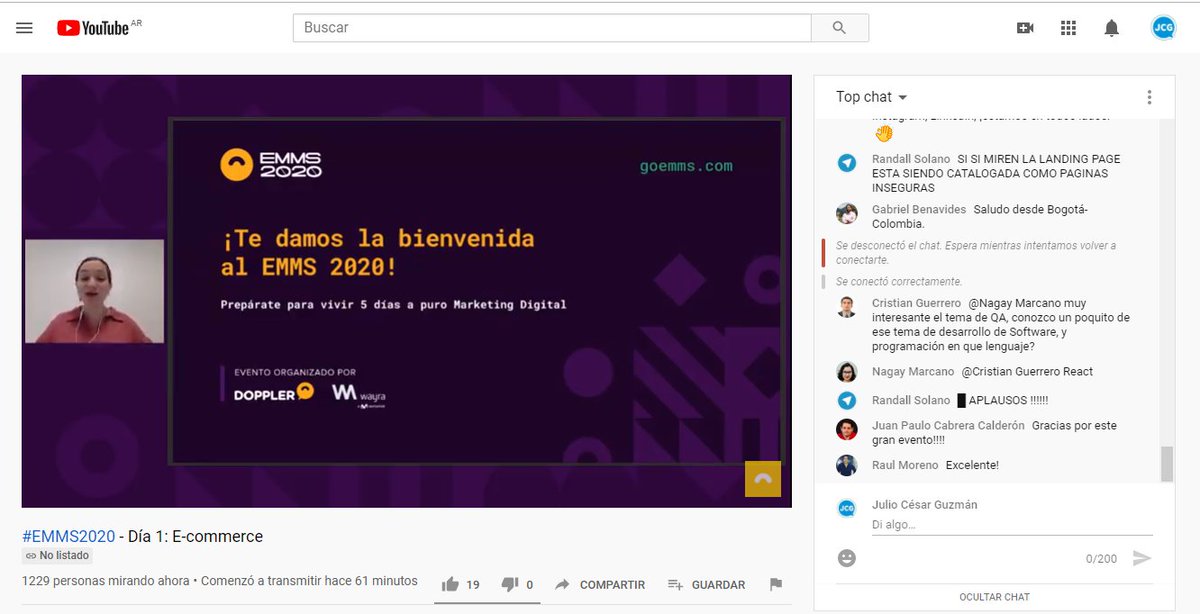Click Raul Moreno's Excelente! message
This screenshot has width=1200, height=614.
pyautogui.click(x=972, y=465)
